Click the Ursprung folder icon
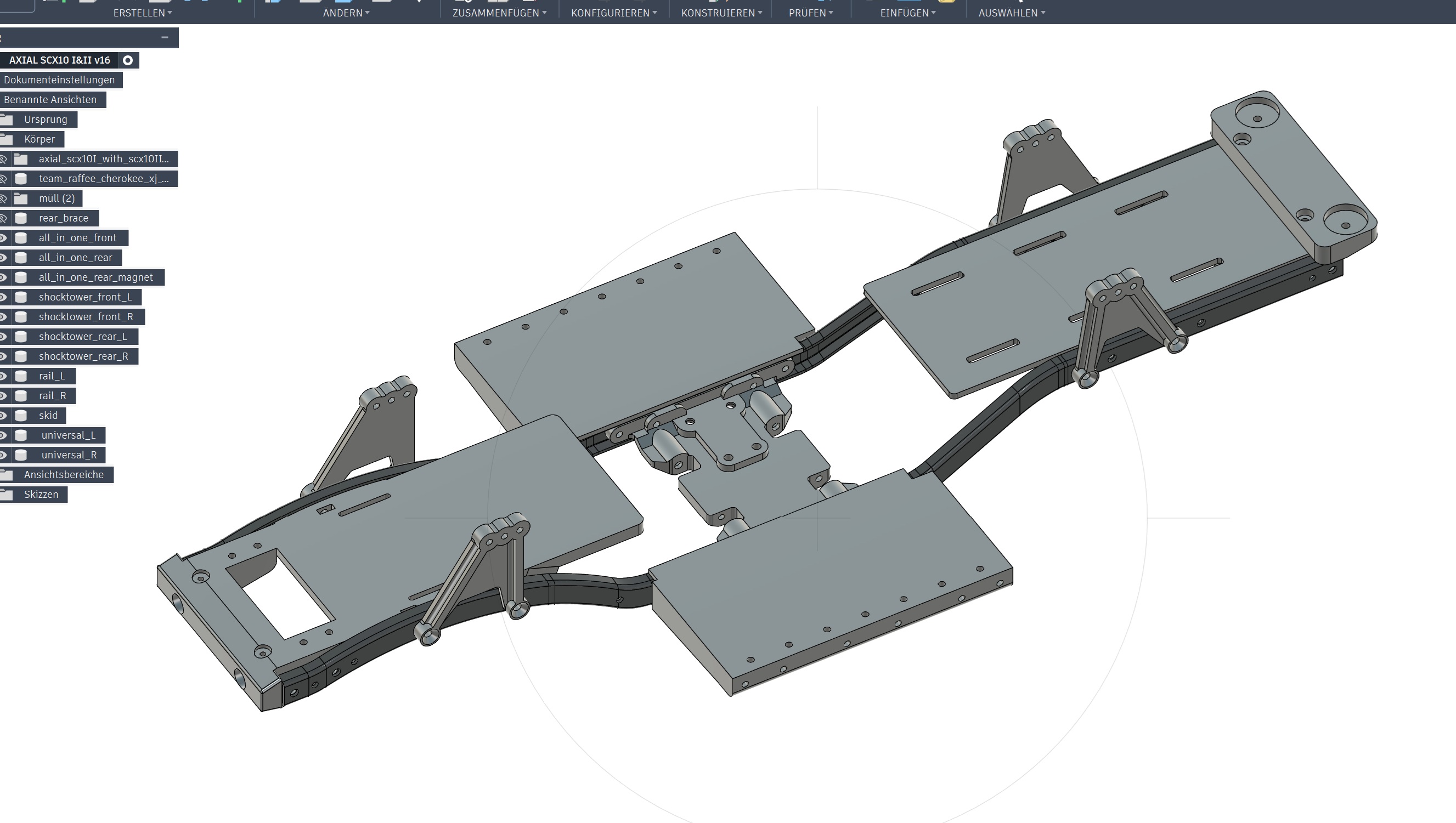Screen dimensions: 1456x823 click(x=7, y=120)
